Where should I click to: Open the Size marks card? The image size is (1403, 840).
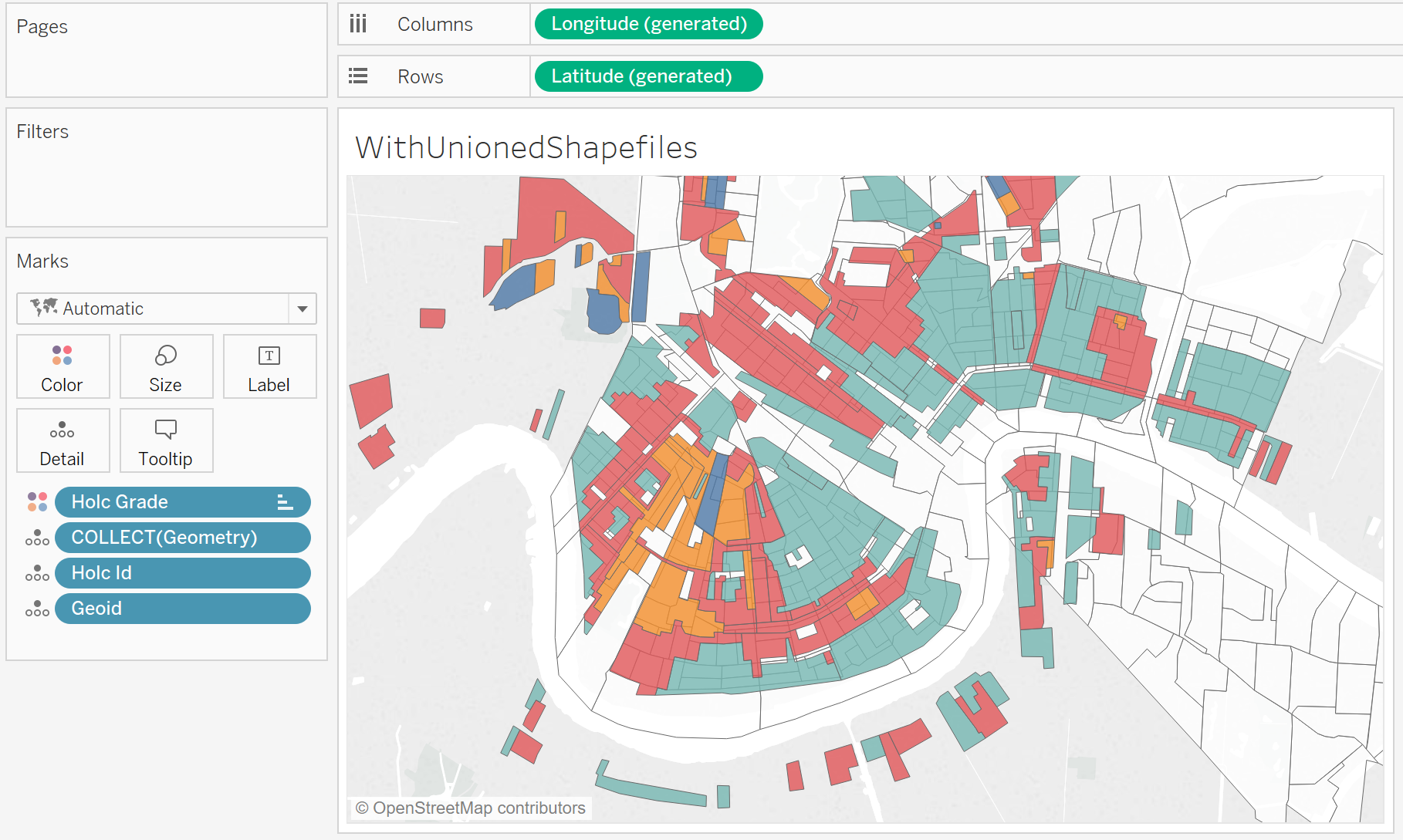pyautogui.click(x=166, y=366)
